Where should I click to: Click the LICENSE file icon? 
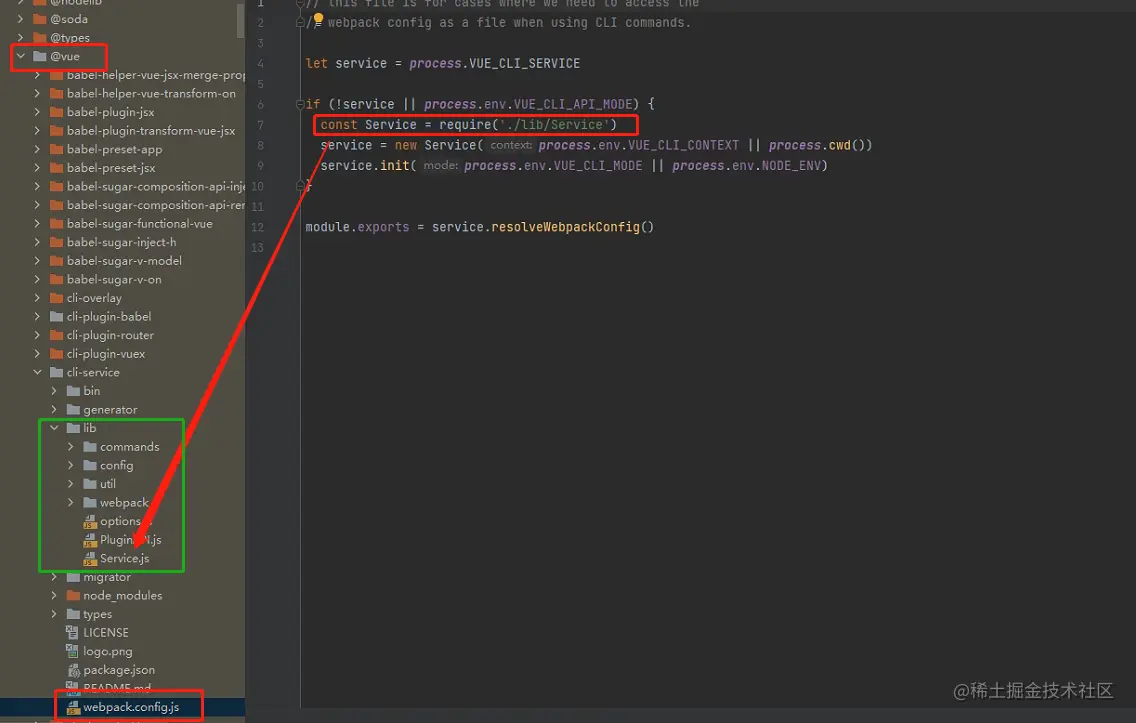tap(72, 632)
